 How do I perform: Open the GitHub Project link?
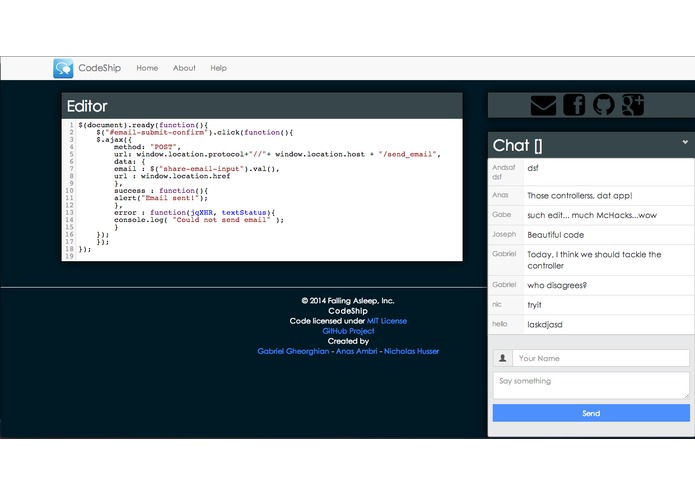pos(348,331)
